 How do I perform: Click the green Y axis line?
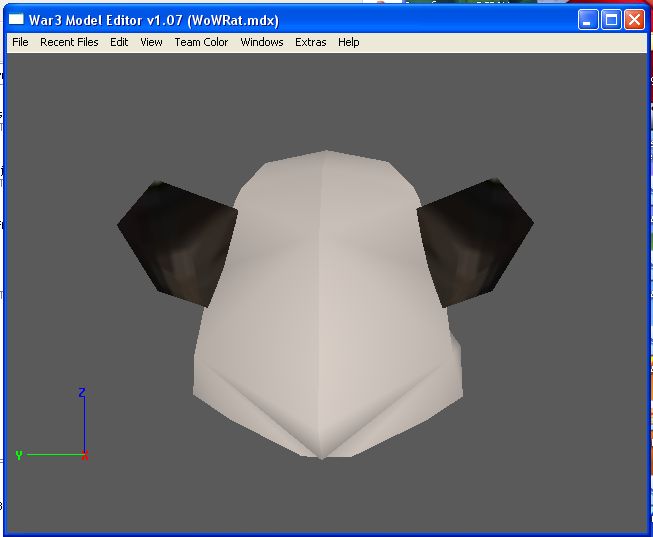(55, 455)
